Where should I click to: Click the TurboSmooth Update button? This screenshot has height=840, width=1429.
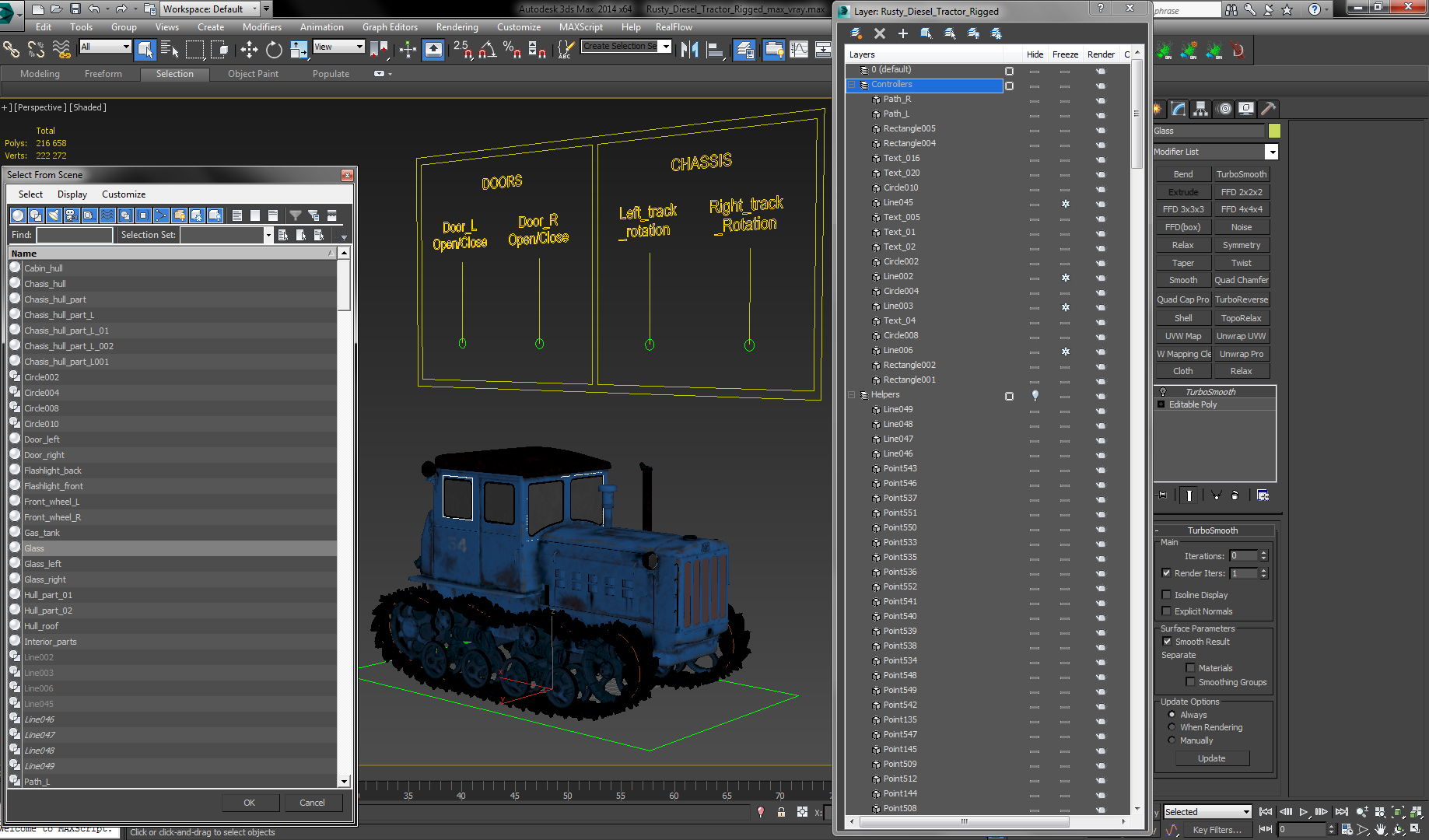coord(1211,758)
